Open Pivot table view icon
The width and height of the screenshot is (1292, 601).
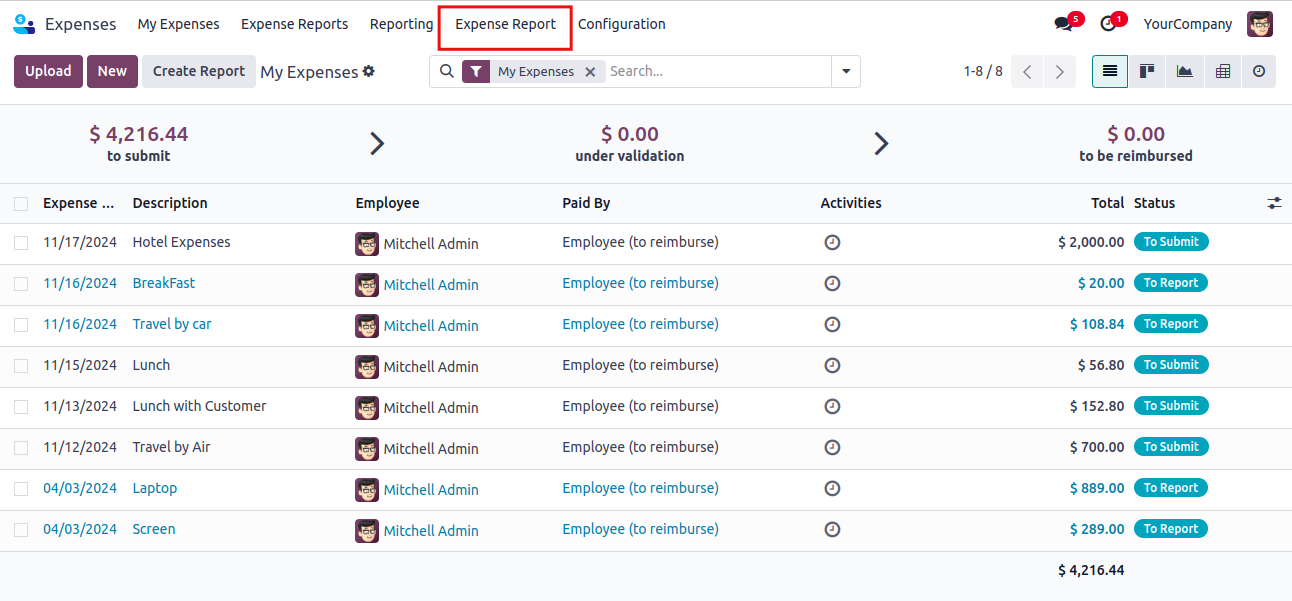tap(1222, 71)
